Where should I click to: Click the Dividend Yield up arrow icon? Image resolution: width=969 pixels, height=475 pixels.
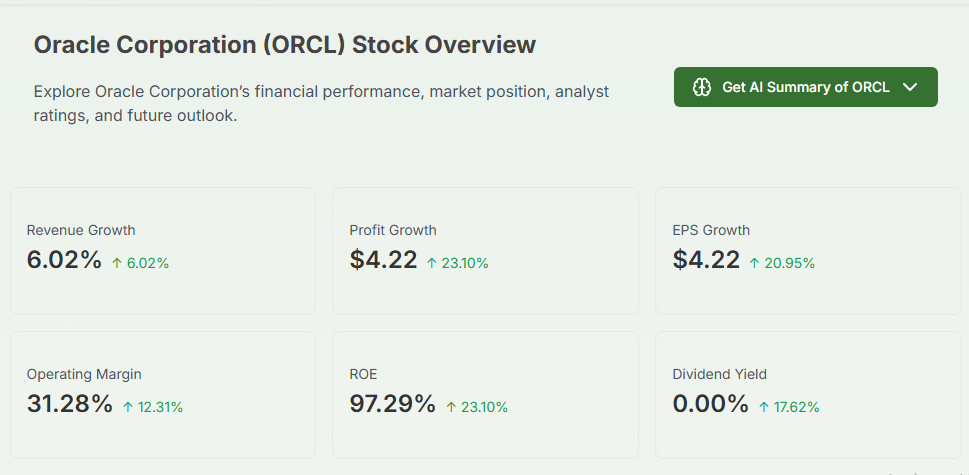764,407
